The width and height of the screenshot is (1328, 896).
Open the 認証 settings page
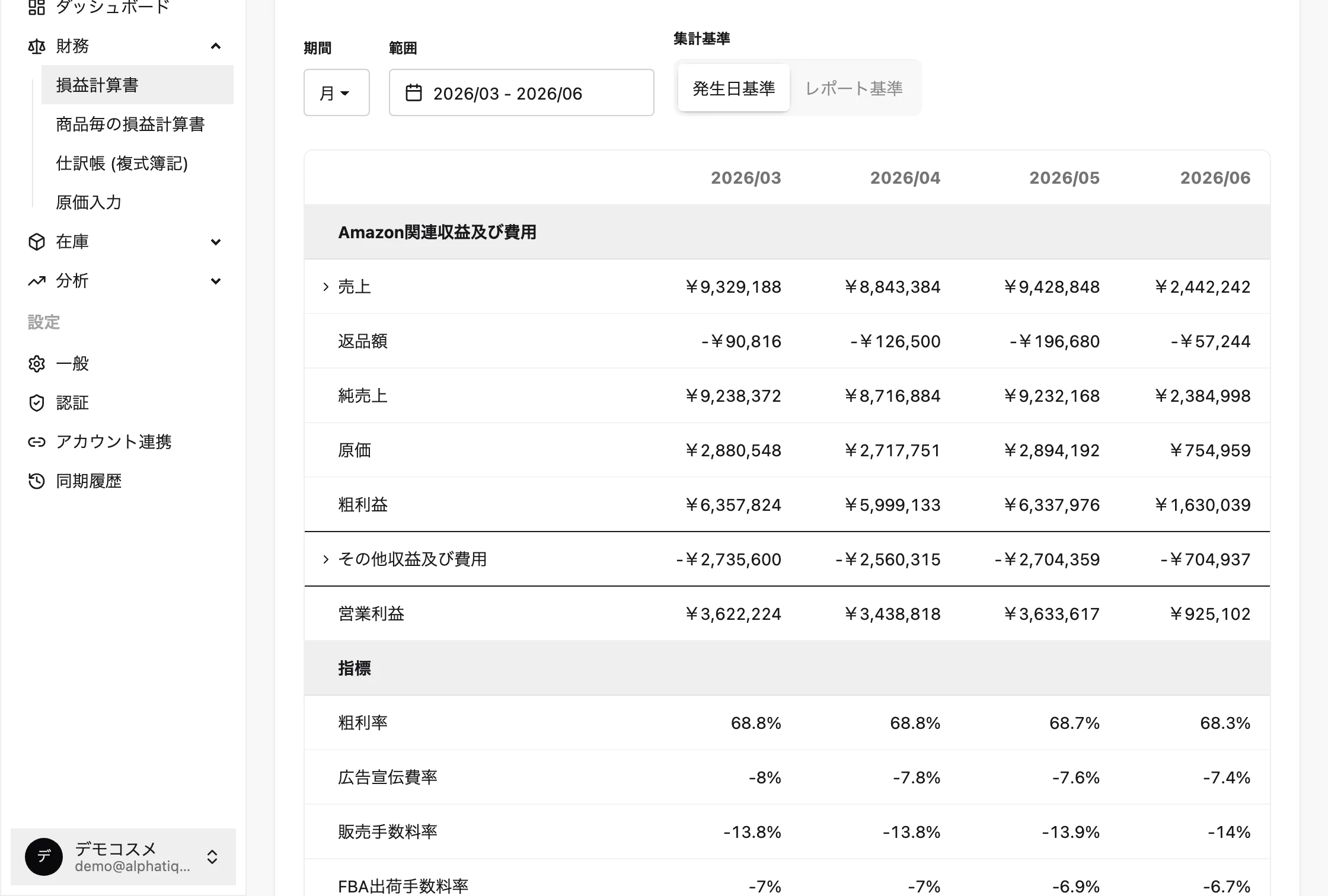tap(72, 402)
